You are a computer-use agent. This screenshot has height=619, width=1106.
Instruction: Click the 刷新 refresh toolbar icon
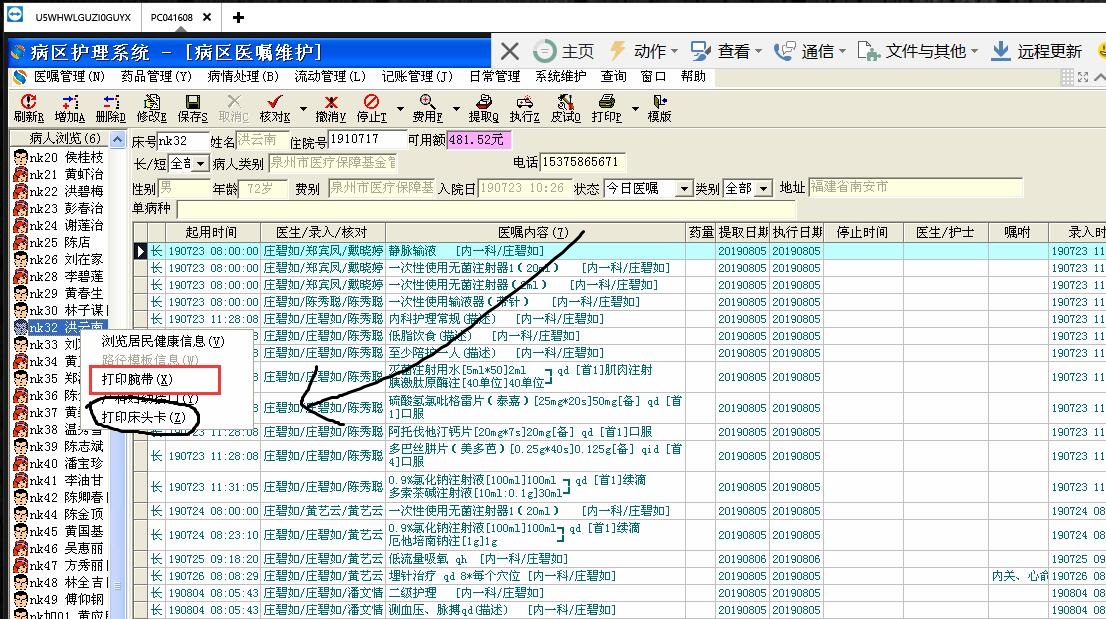click(x=28, y=108)
